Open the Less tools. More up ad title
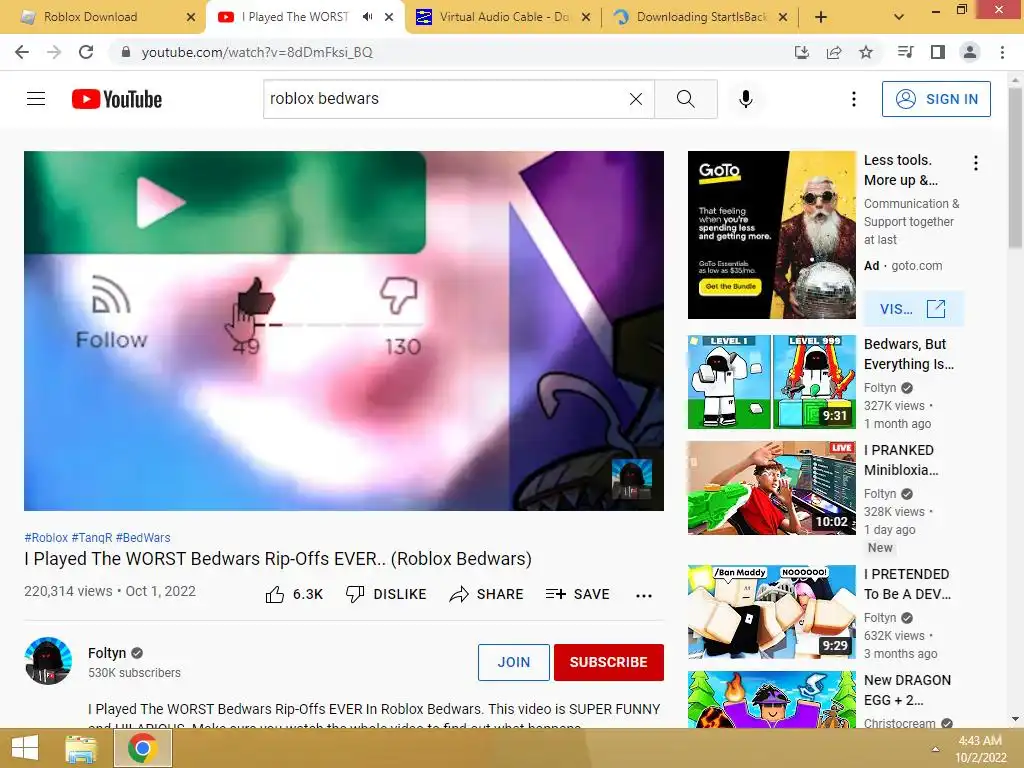The height and width of the screenshot is (768, 1024). 901,170
